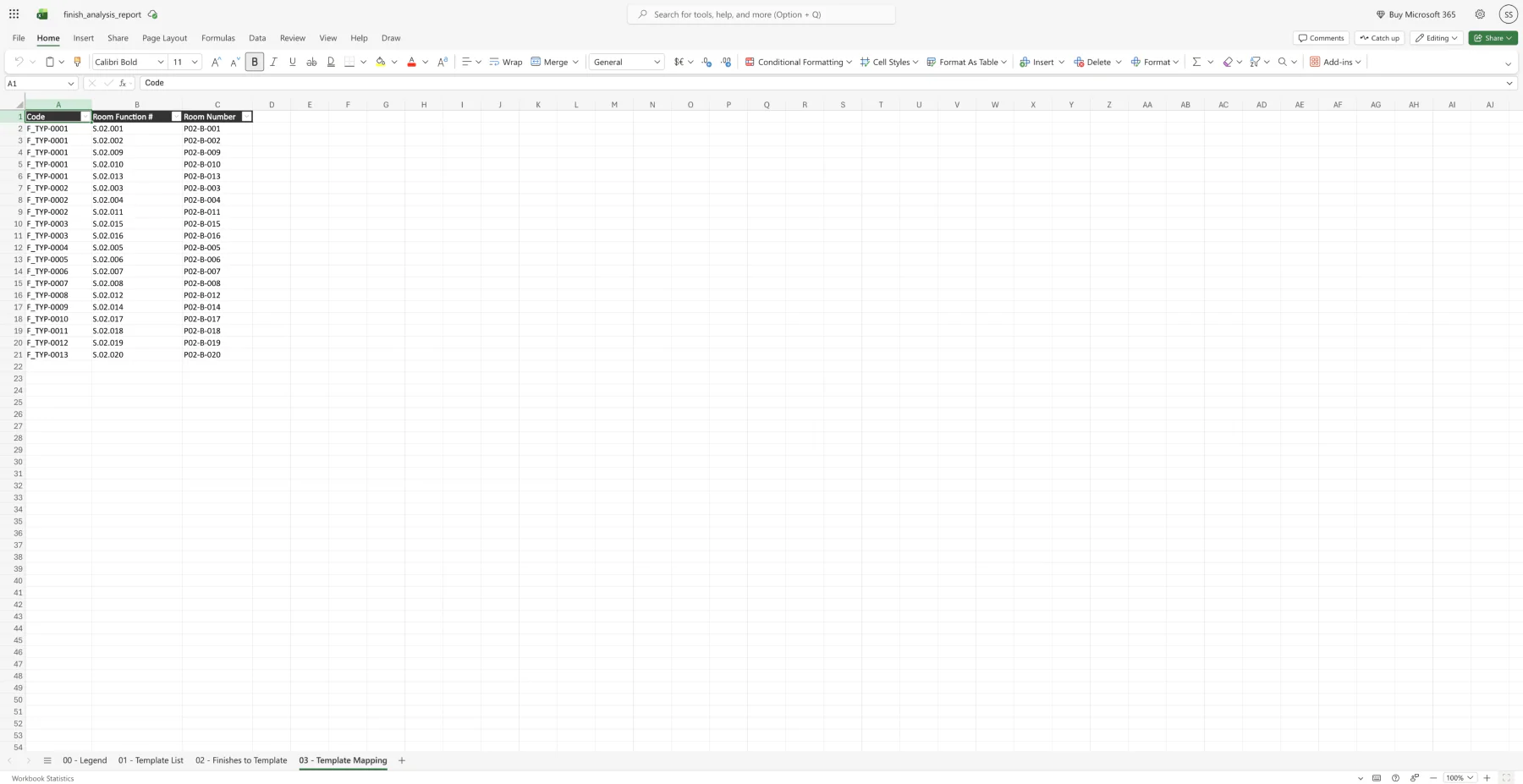Click the Share button
This screenshot has width=1523, height=784.
coord(1492,38)
